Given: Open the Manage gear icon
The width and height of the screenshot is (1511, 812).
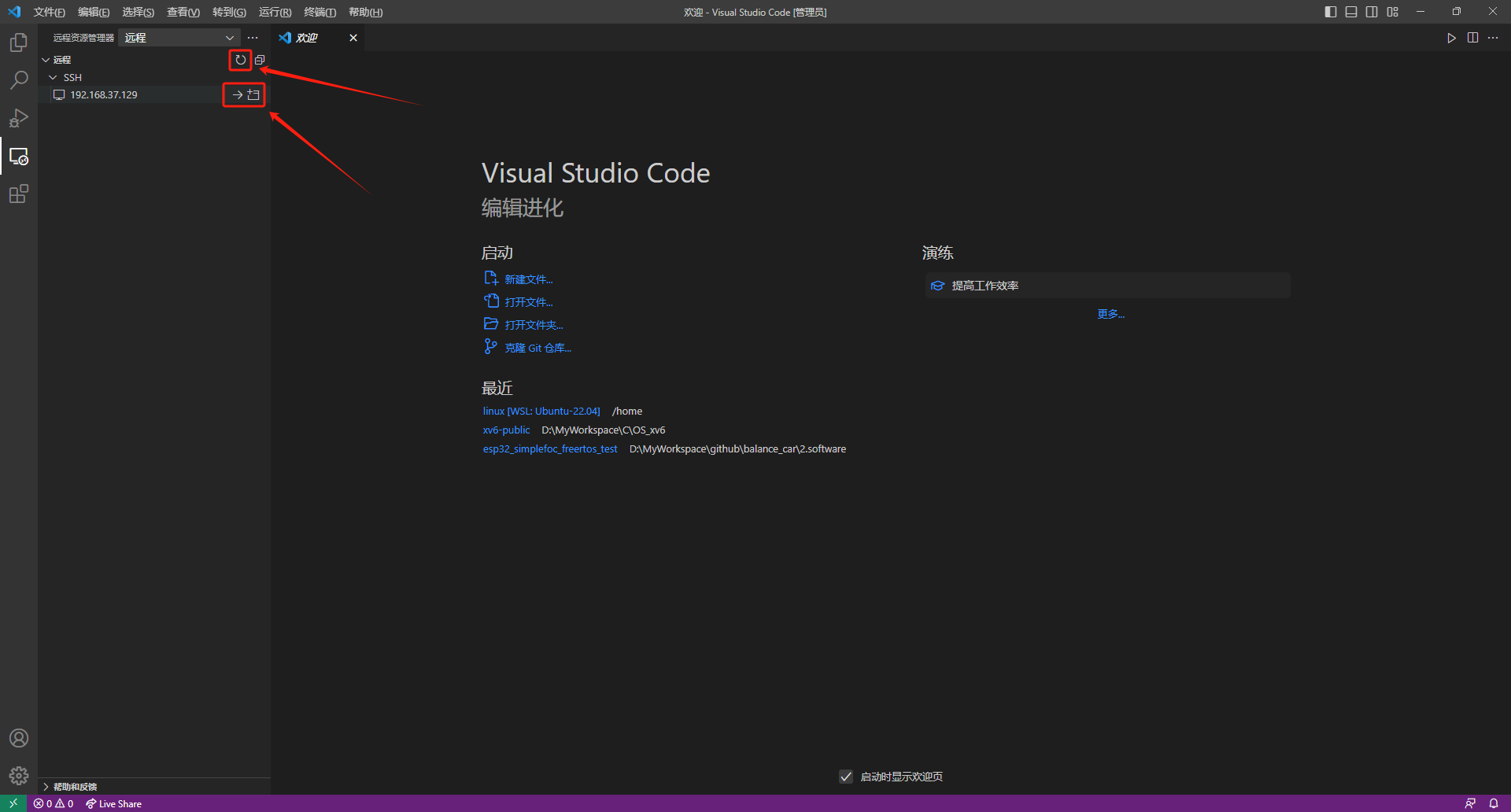Looking at the screenshot, I should pos(19,776).
